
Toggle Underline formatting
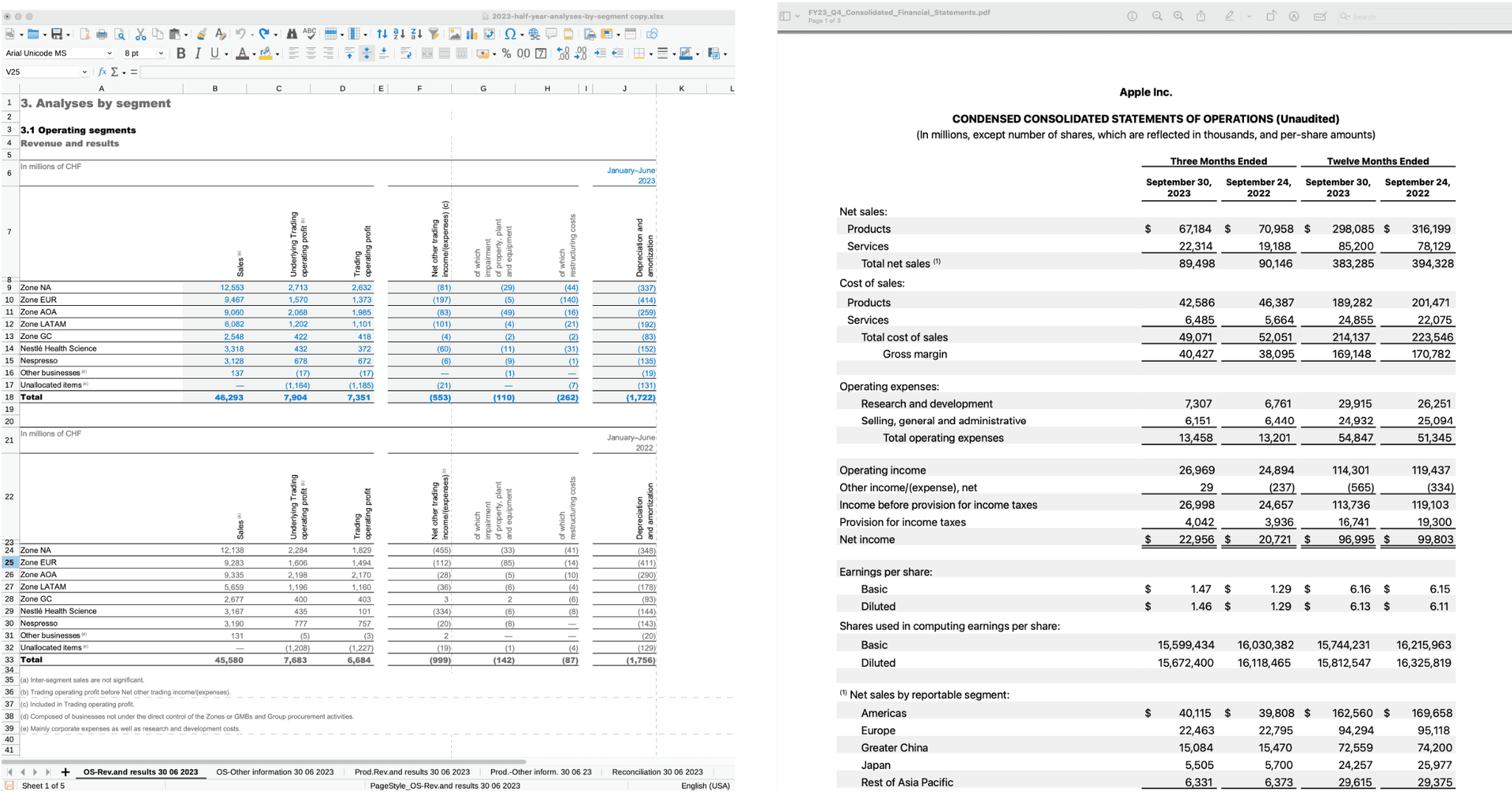click(214, 53)
